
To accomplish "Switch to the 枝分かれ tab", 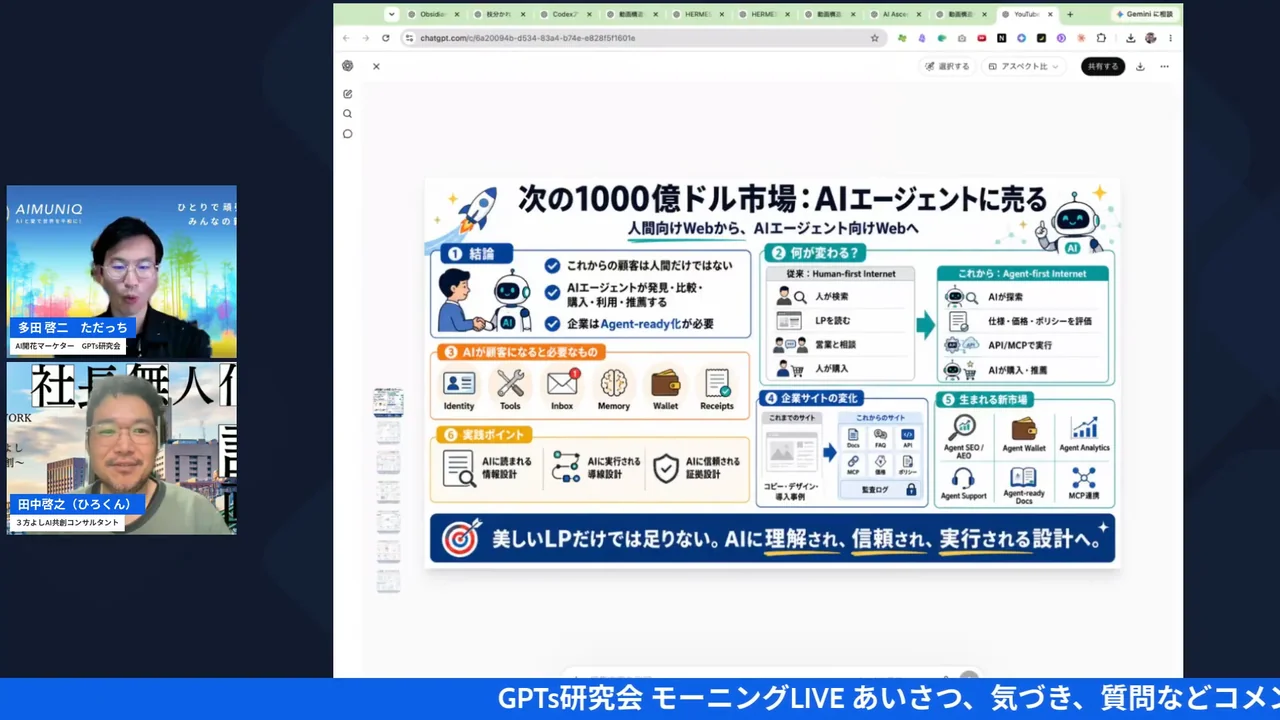I will pyautogui.click(x=499, y=14).
